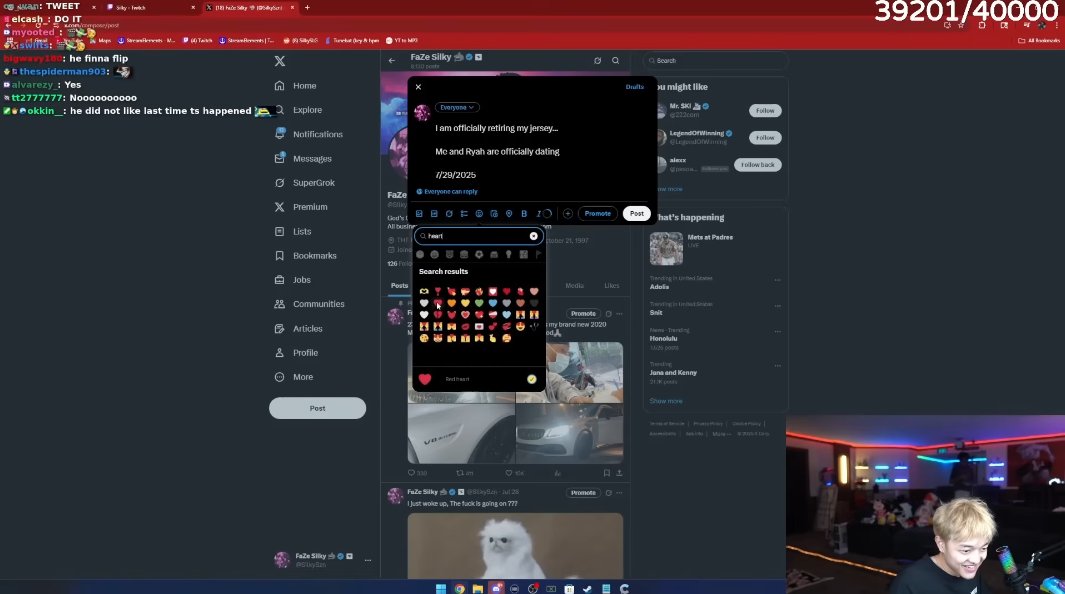Show more trending topics
The image size is (1065, 594).
(666, 401)
